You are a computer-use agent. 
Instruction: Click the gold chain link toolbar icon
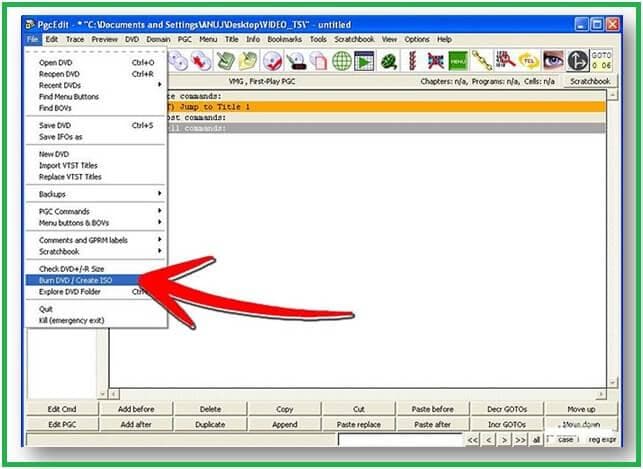(x=482, y=61)
